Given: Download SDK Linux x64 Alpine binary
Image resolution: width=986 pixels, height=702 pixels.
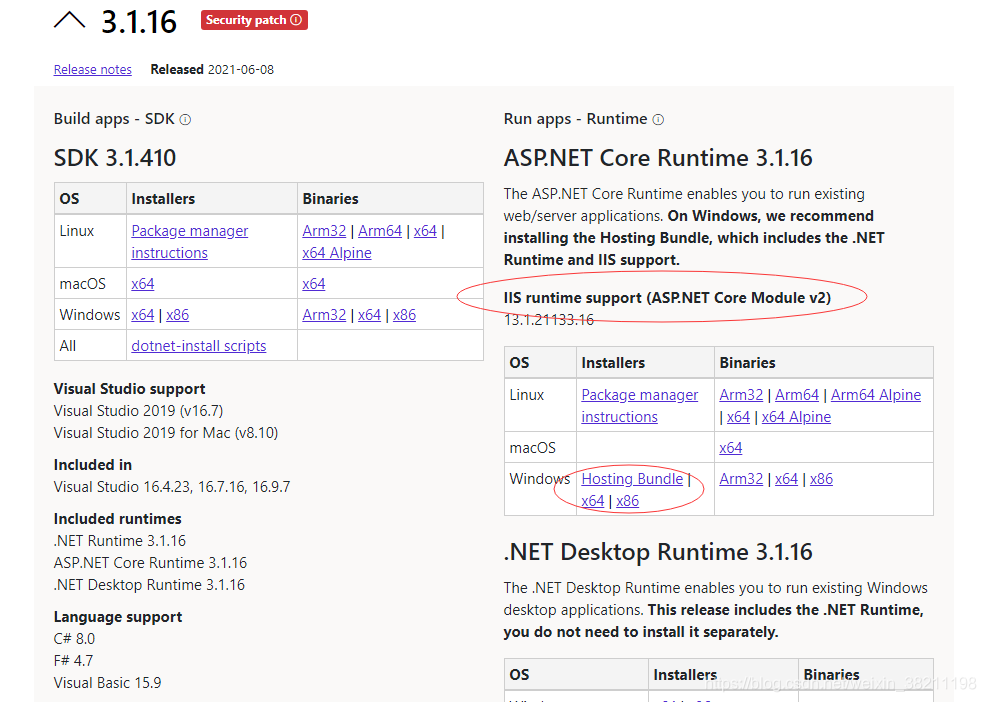Looking at the screenshot, I should 336,253.
